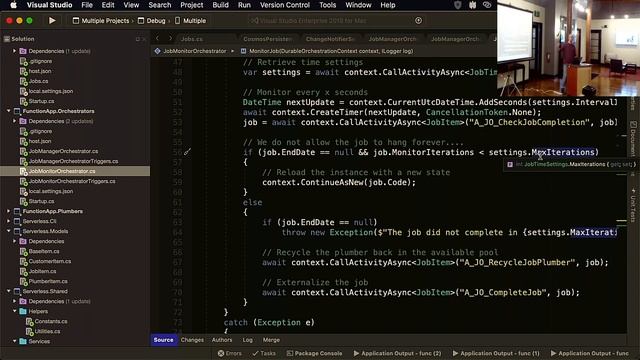Open the Visual Studio application menu

49,5
